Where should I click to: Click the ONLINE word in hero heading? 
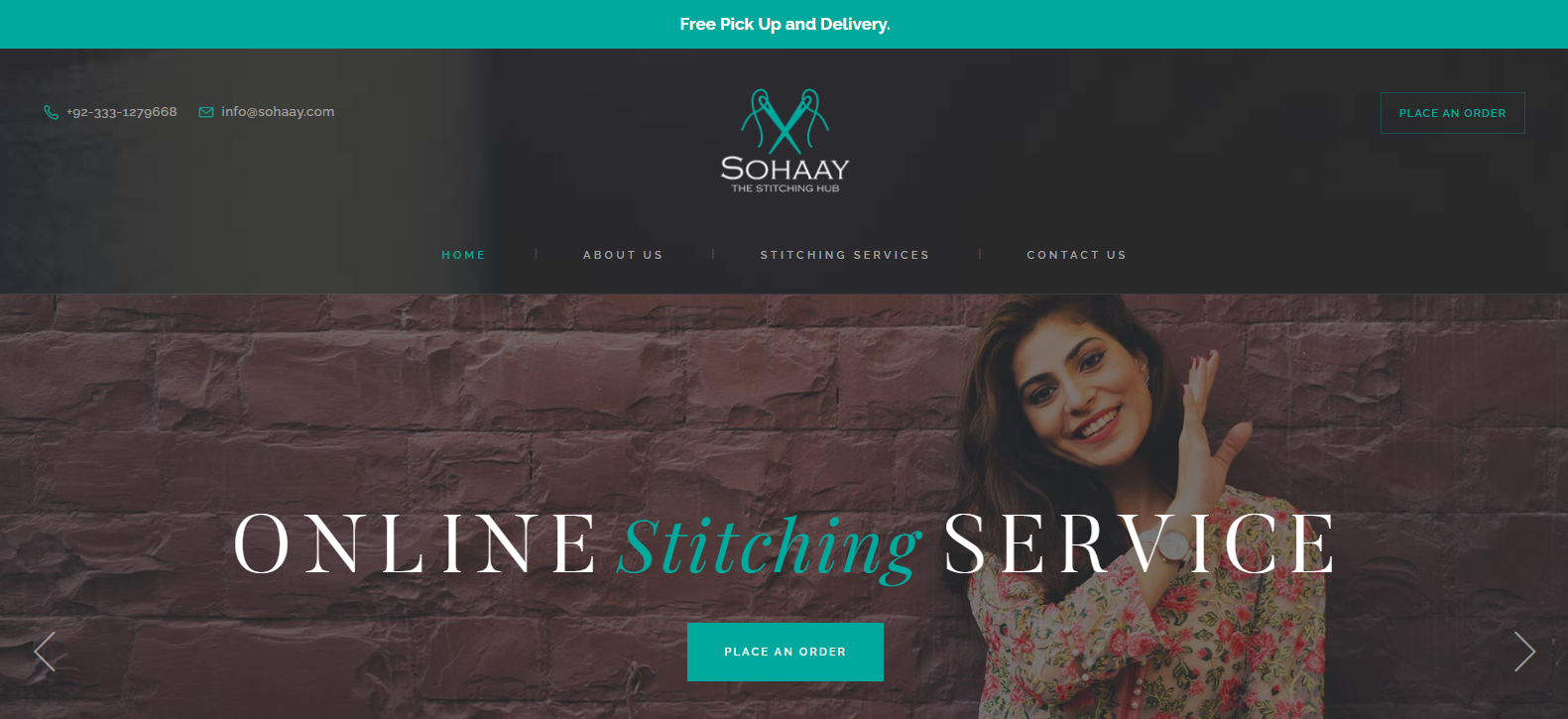(x=416, y=543)
